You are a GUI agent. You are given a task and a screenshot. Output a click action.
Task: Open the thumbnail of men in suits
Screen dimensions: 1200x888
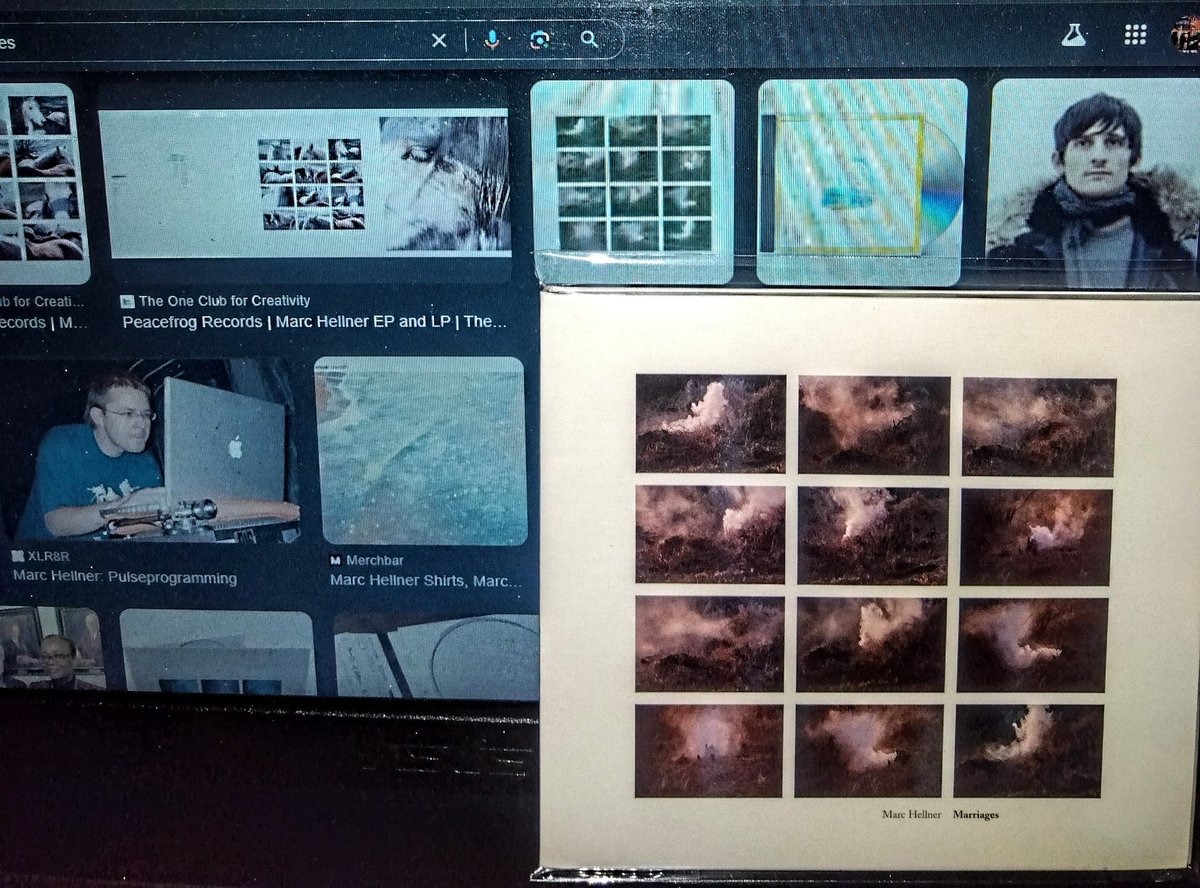click(x=50, y=648)
